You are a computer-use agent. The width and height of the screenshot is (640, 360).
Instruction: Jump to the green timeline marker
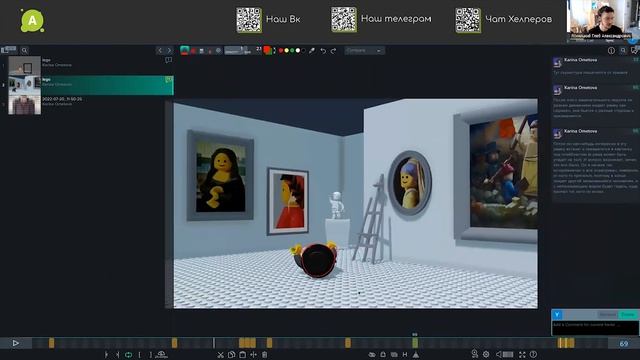(x=415, y=342)
